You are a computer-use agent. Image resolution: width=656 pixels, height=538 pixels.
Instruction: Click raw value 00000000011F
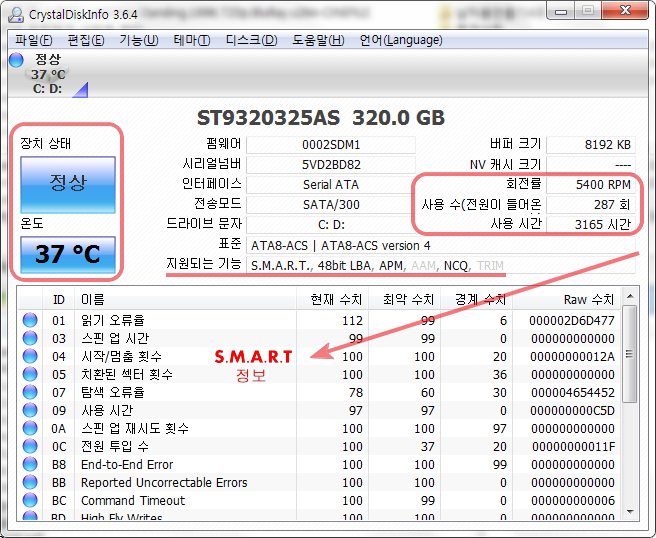click(574, 446)
